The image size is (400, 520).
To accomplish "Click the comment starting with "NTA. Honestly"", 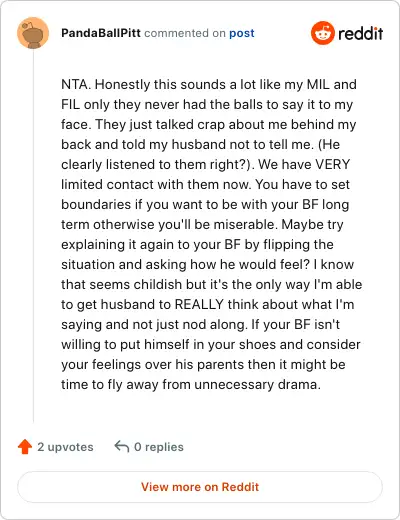I will click(x=212, y=234).
